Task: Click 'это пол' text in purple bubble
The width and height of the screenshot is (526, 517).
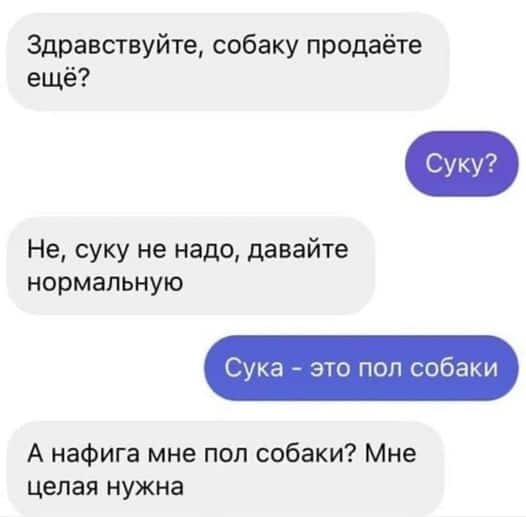Action: (357, 368)
